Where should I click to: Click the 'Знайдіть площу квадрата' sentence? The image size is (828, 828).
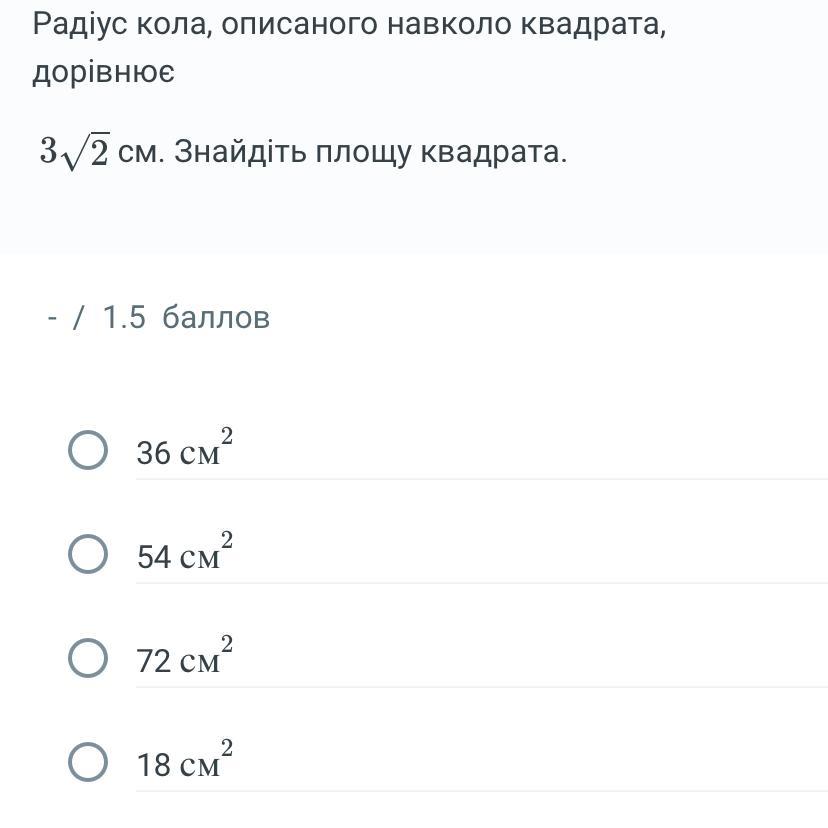tap(370, 152)
